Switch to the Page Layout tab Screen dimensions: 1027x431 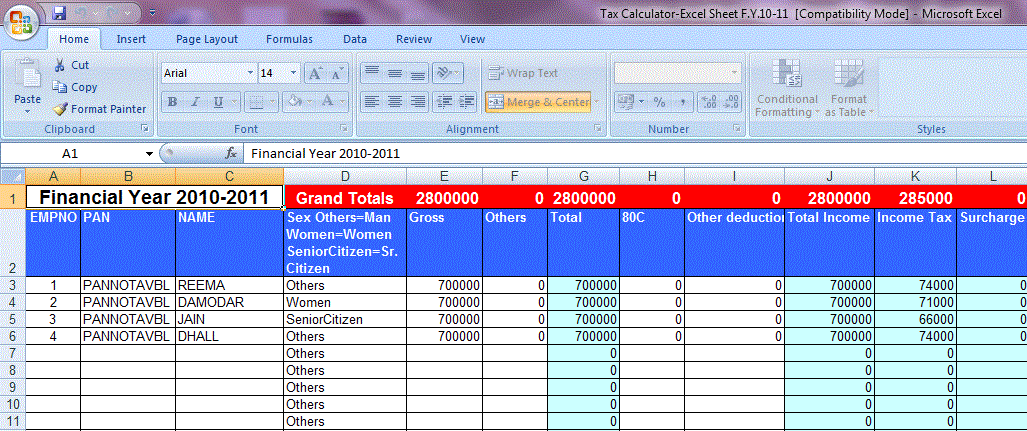(x=207, y=39)
